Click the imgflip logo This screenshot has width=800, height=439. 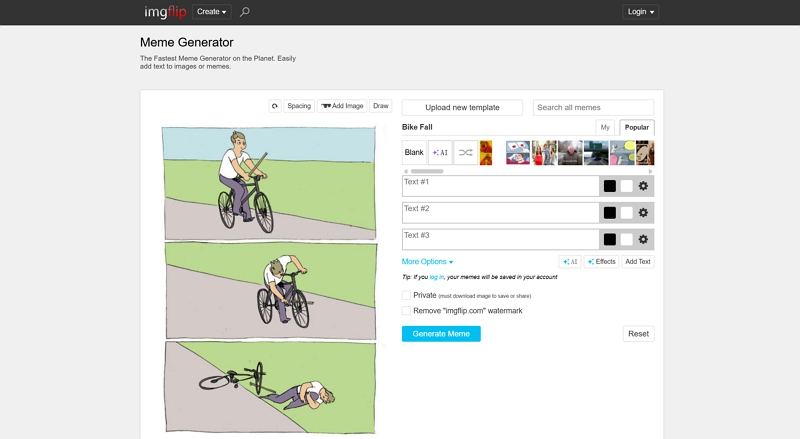(x=162, y=12)
